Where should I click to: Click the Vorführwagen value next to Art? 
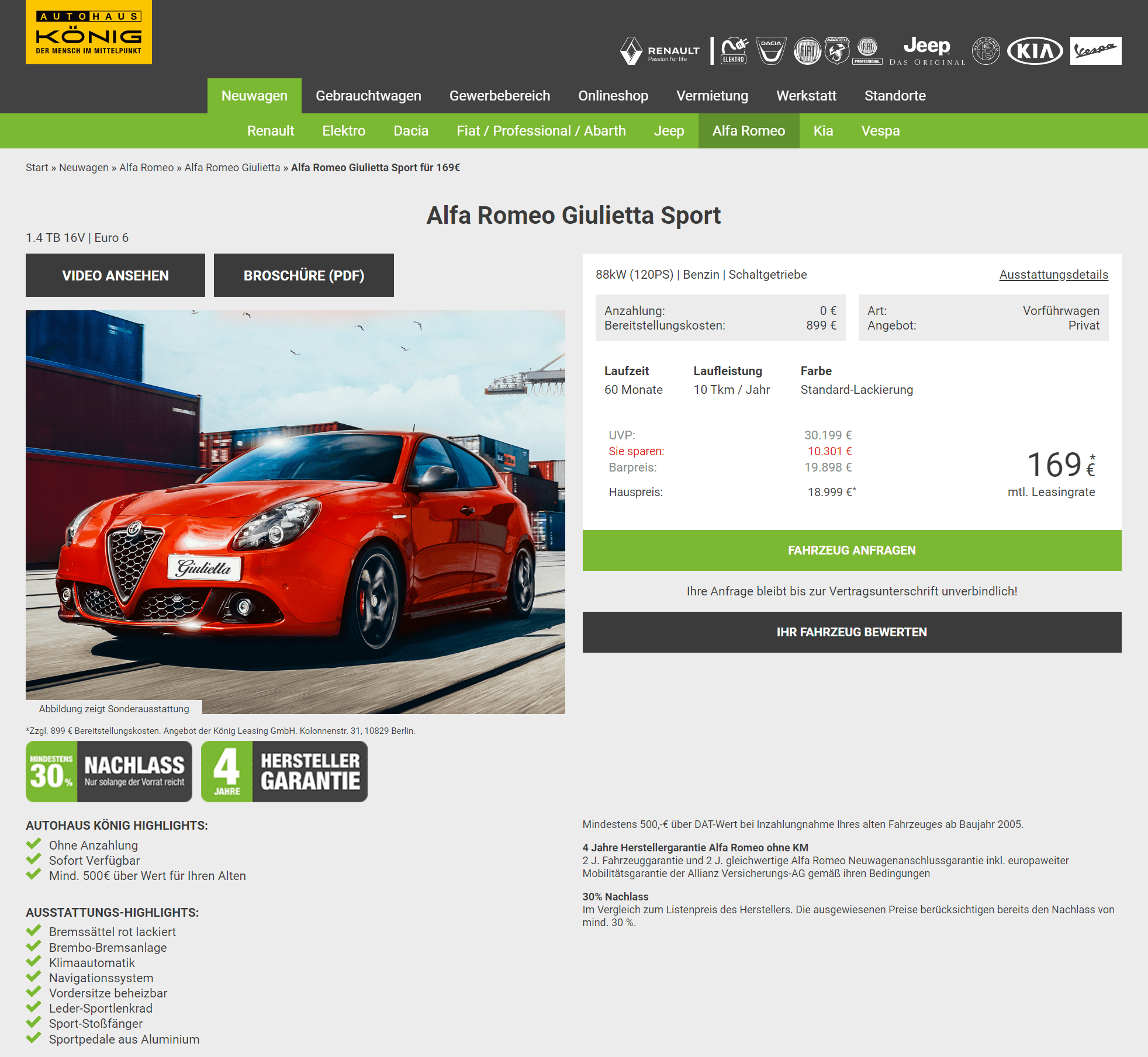click(1061, 311)
